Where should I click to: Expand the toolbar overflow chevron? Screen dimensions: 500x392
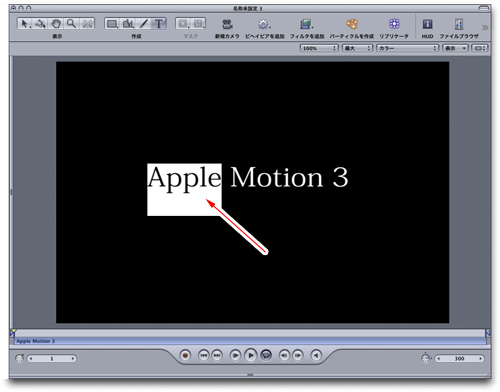485,27
